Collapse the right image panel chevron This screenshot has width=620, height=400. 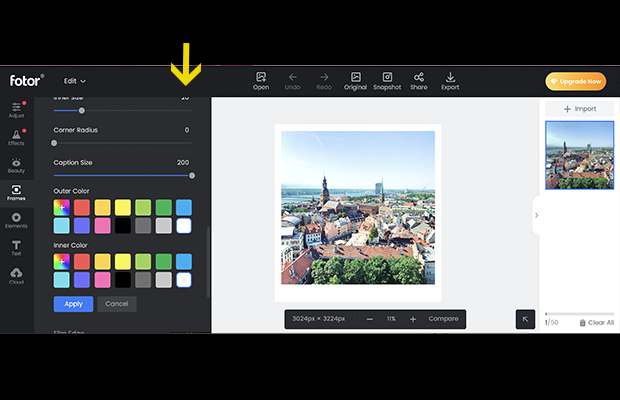(x=536, y=215)
